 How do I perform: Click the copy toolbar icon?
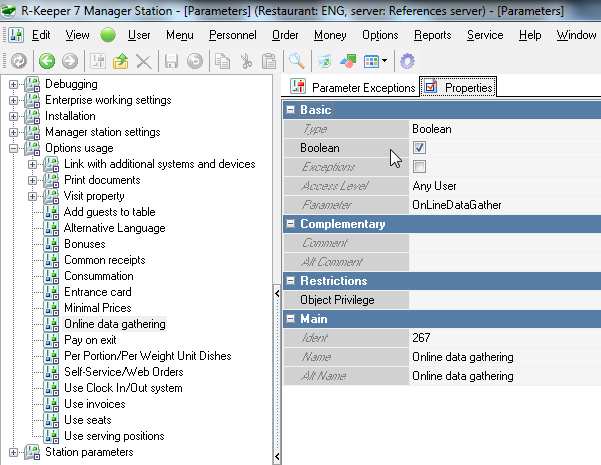(222, 61)
